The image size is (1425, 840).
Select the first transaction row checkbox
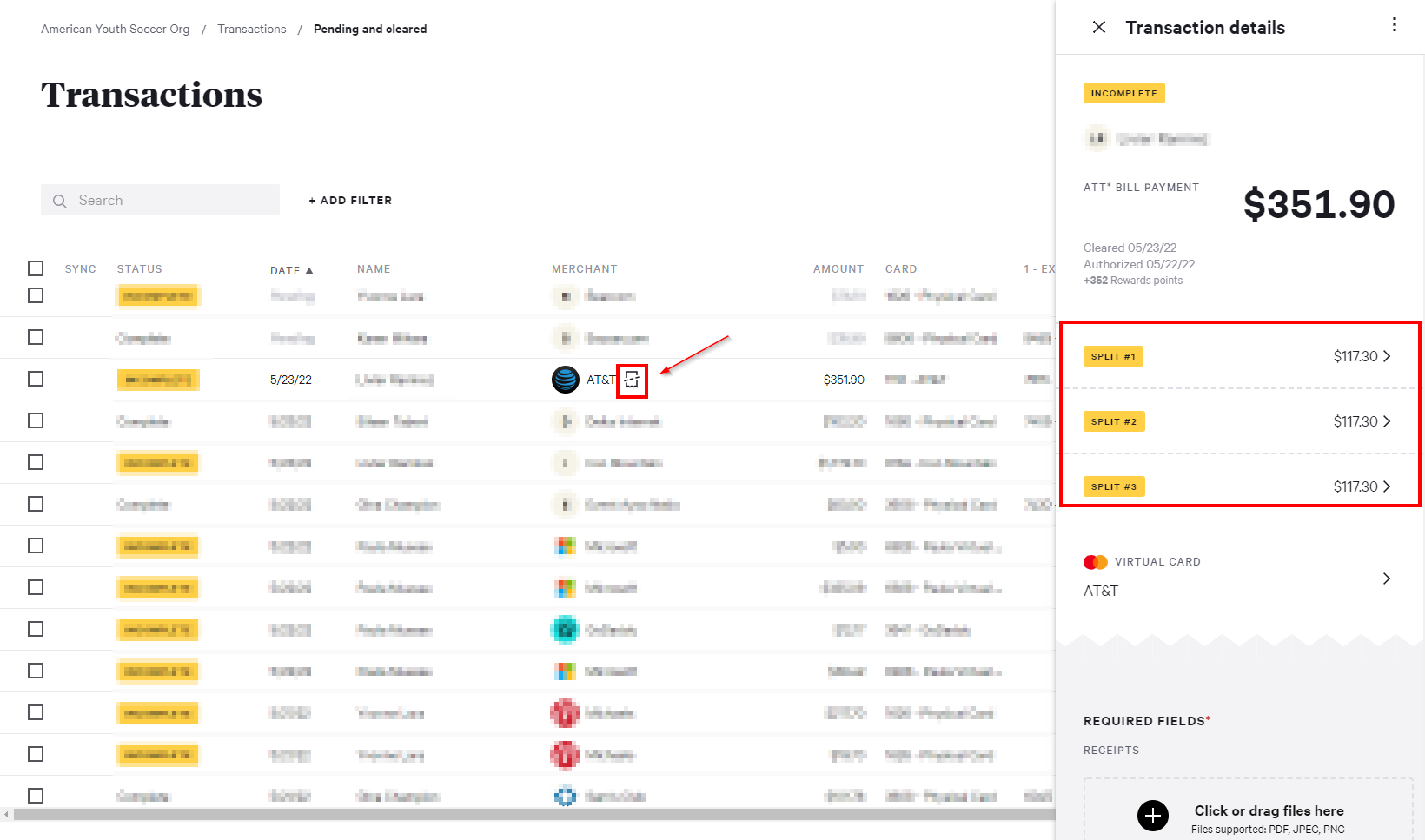(x=36, y=295)
